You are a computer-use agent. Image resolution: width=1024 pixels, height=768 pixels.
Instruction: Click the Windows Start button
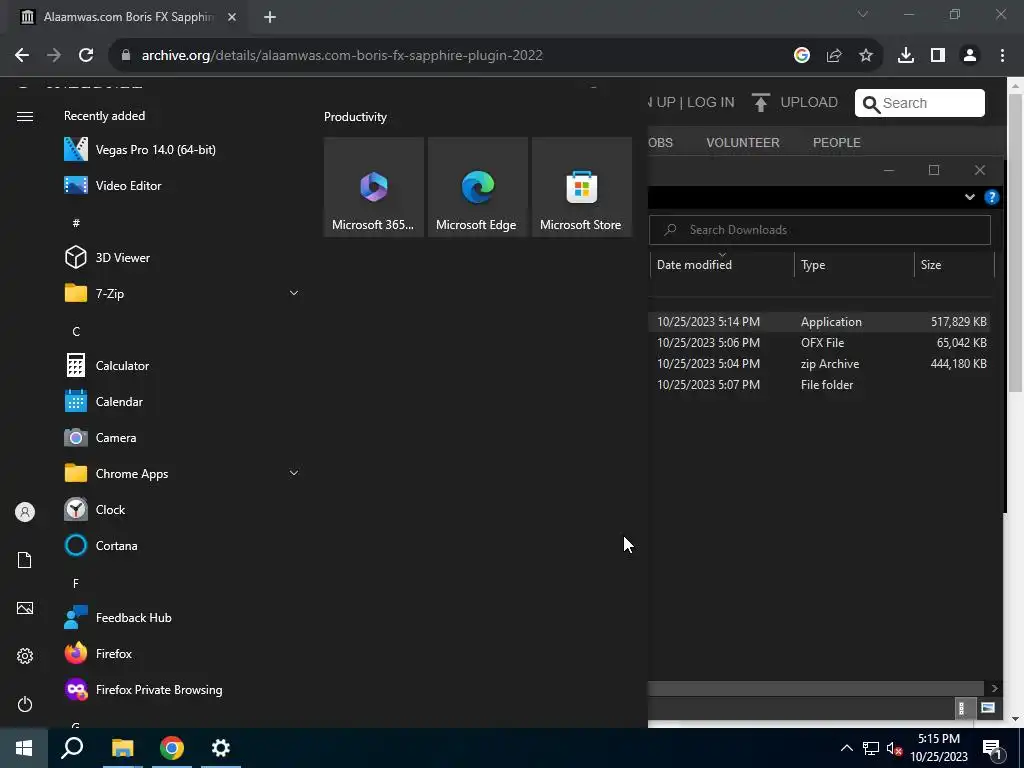click(24, 748)
